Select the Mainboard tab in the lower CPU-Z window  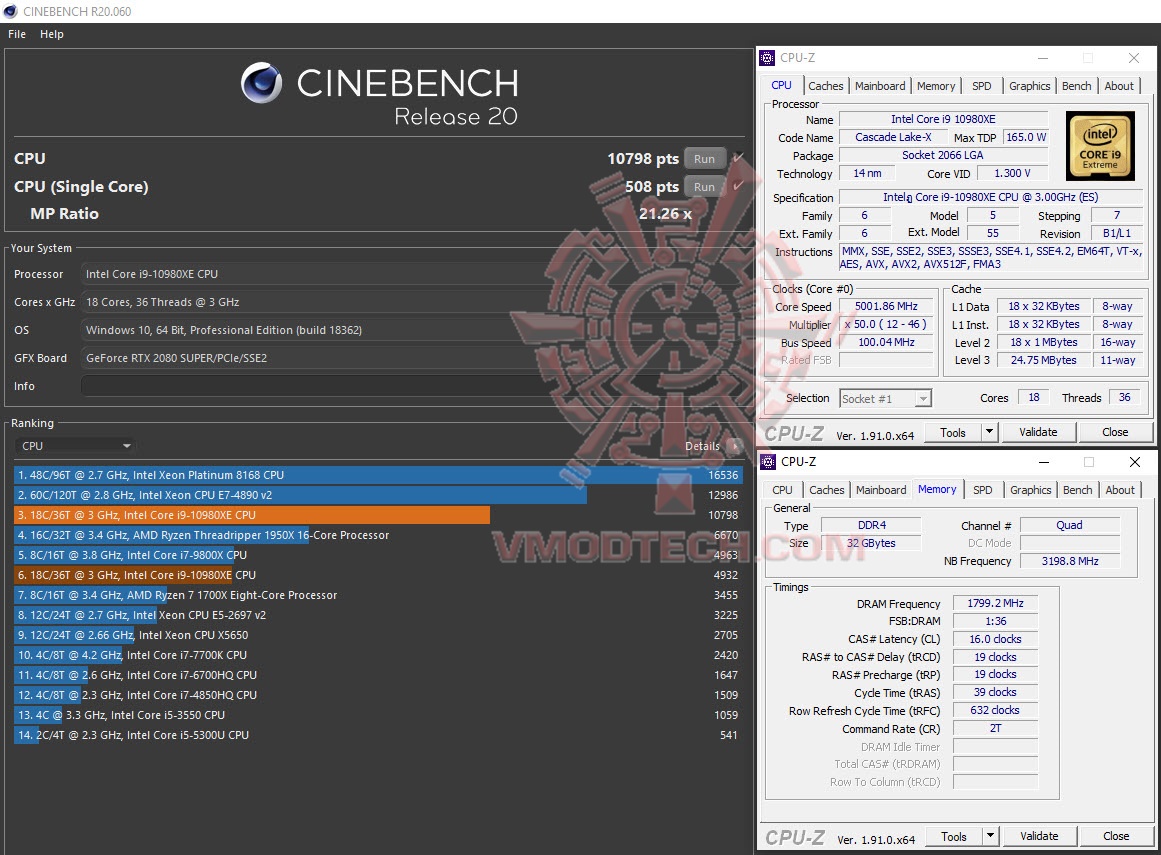coord(881,490)
